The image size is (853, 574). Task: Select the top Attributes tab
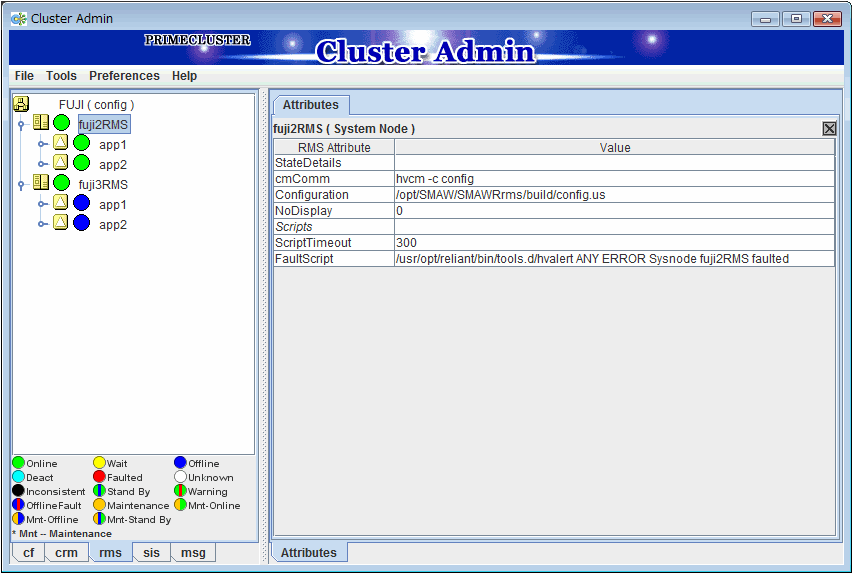[311, 105]
